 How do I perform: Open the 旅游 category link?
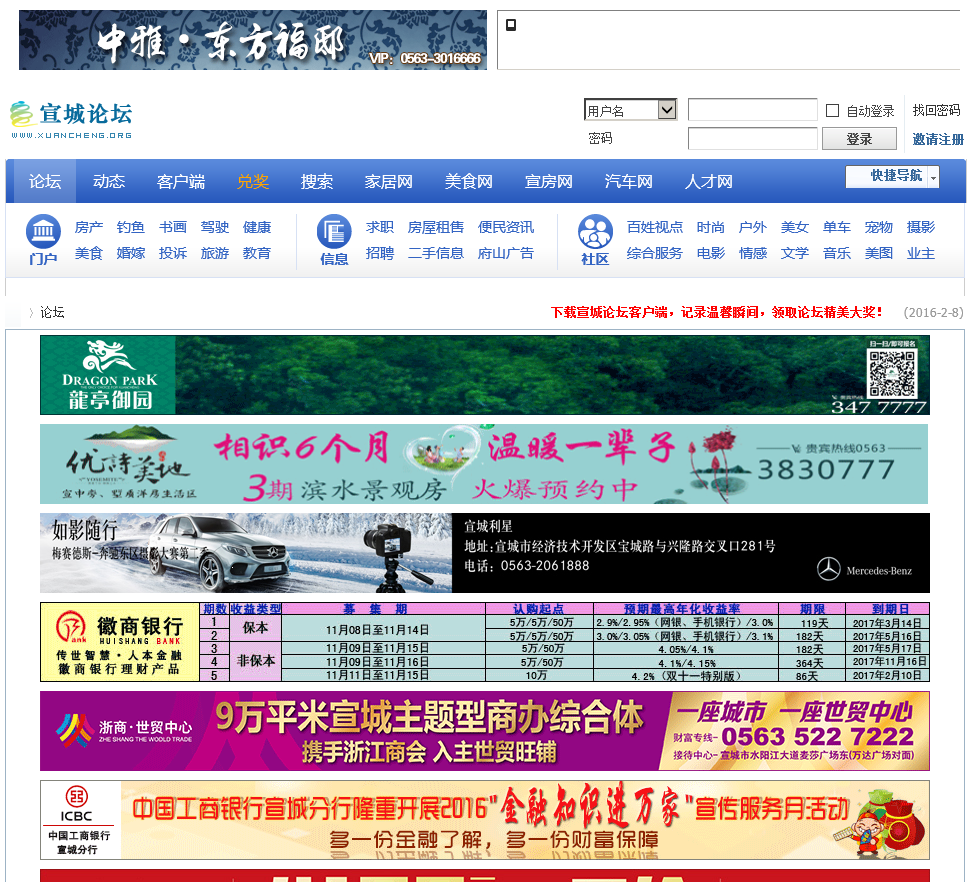pos(215,253)
